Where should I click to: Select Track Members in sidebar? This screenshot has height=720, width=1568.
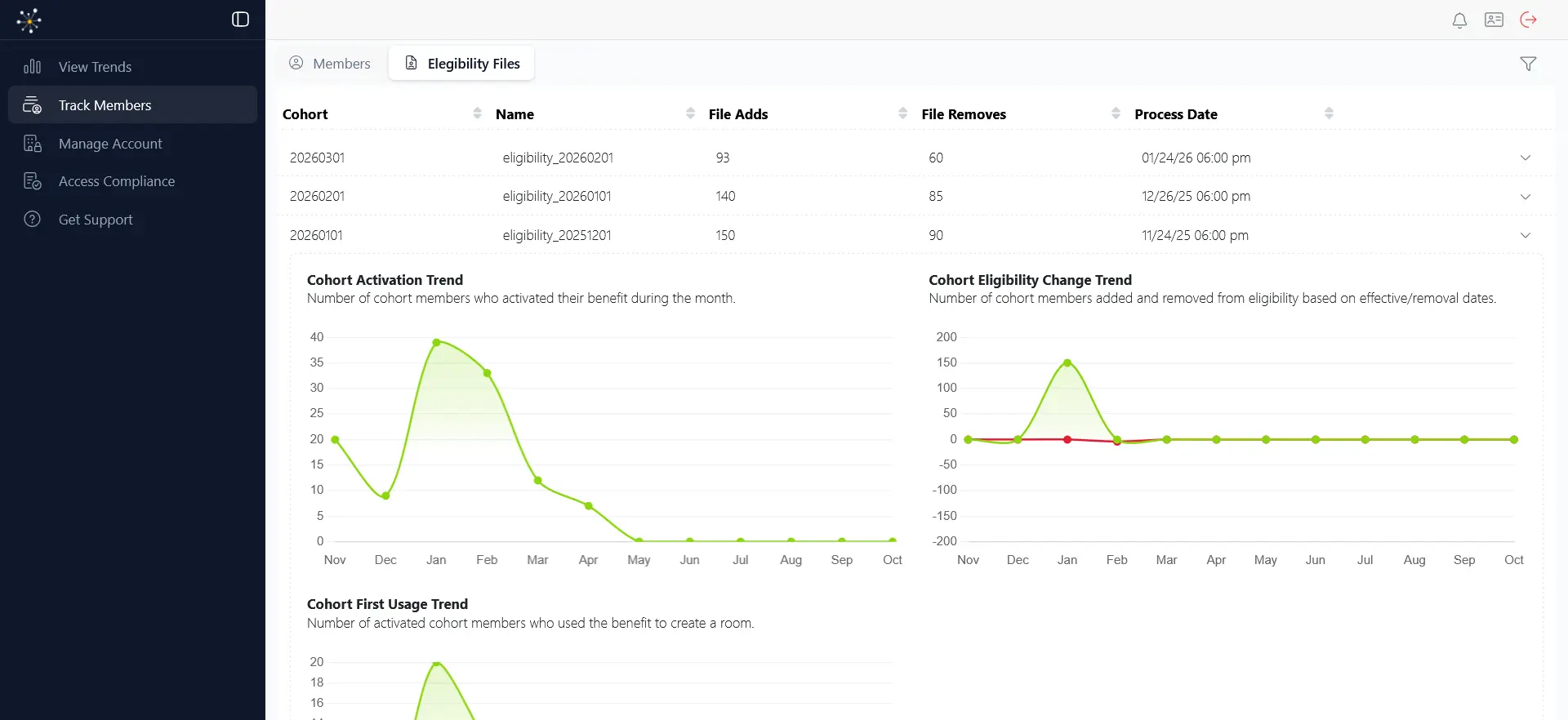click(132, 105)
